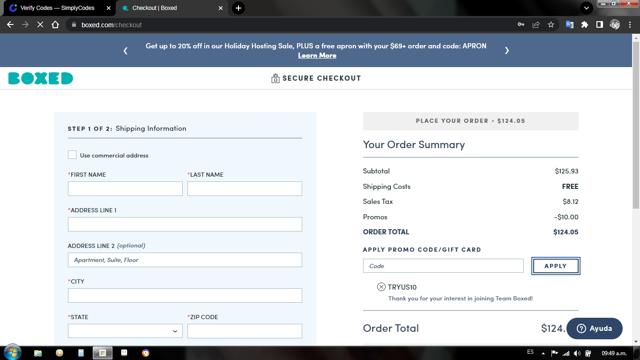Click the address bar URL boxed.com/checkout
The width and height of the screenshot is (640, 360).
click(111, 25)
